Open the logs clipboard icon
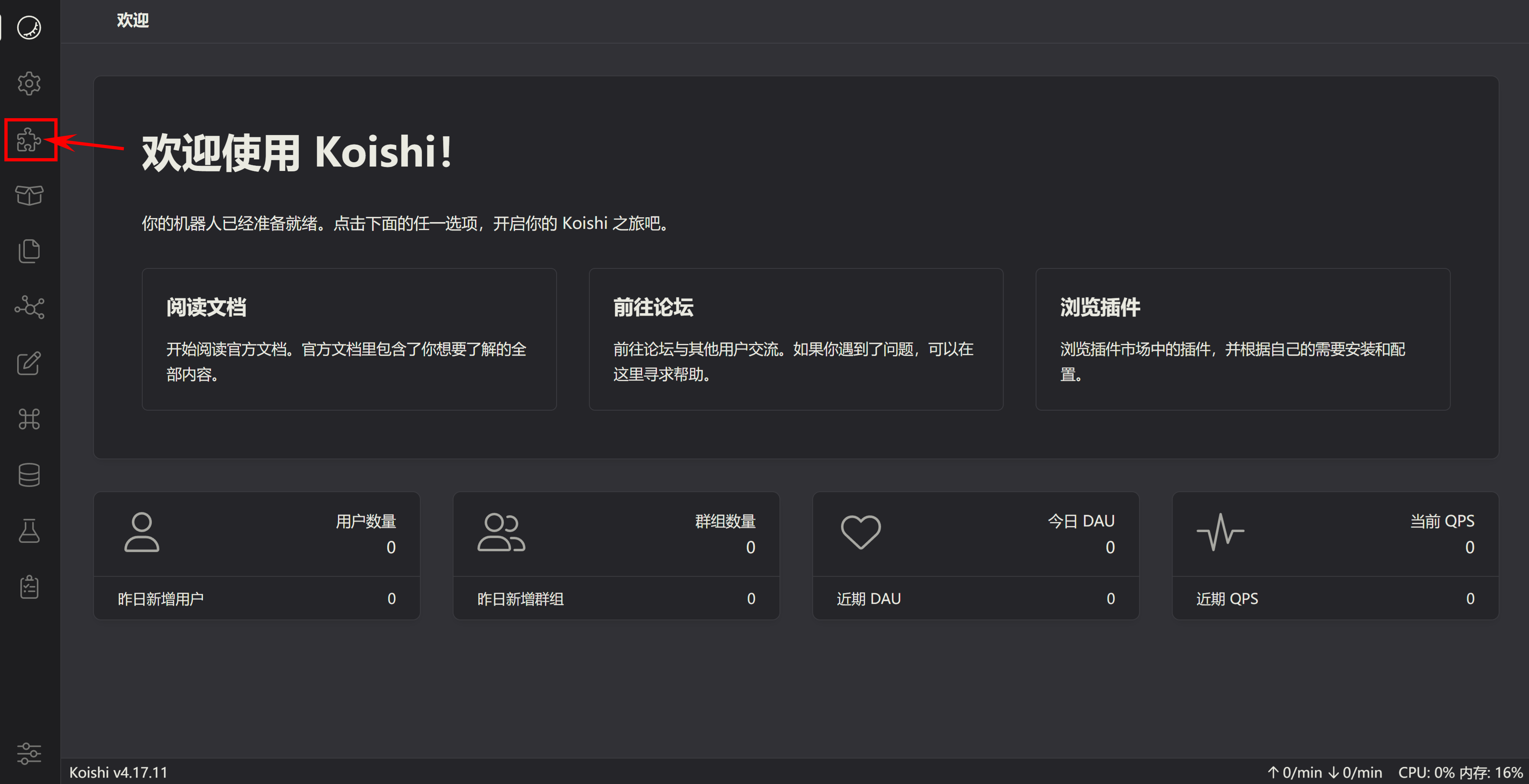The height and width of the screenshot is (784, 1529). [30, 586]
